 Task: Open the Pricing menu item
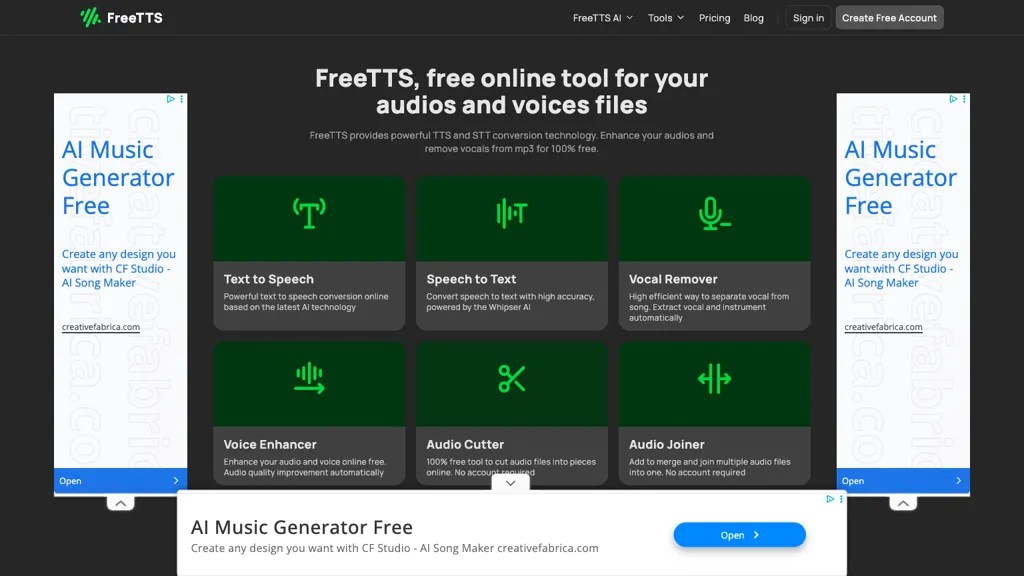[714, 17]
